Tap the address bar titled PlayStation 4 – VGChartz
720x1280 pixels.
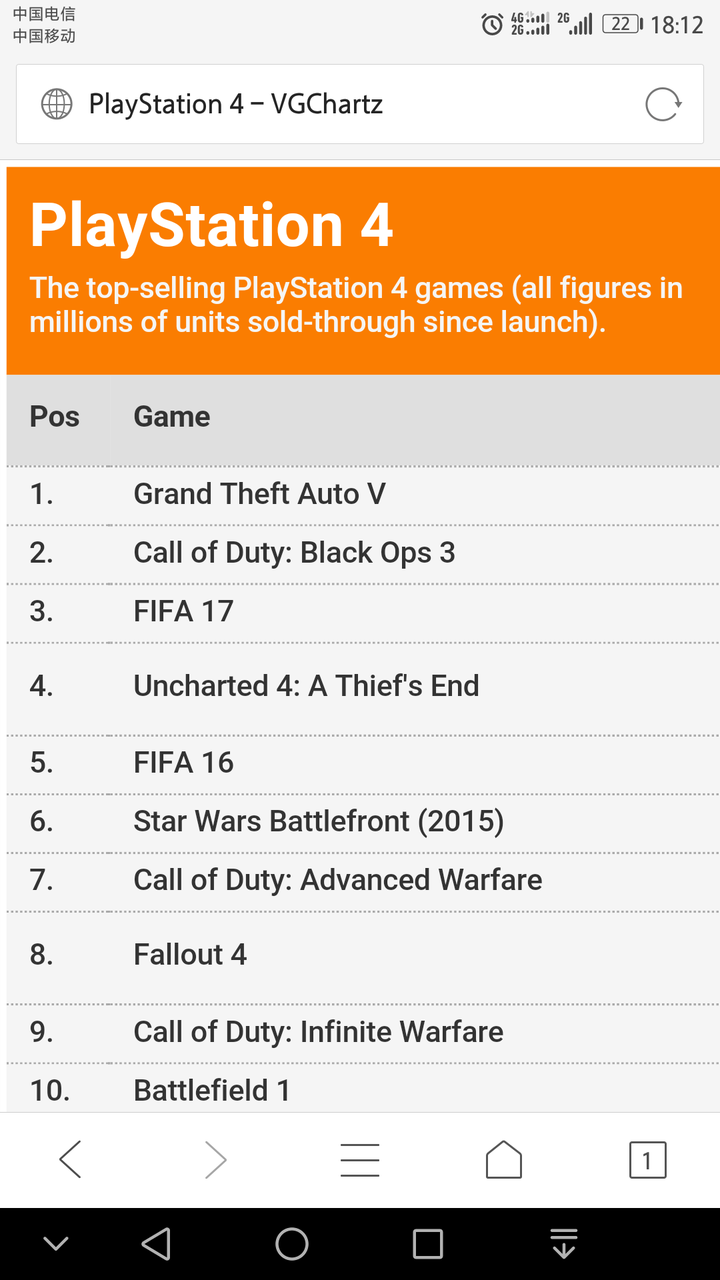coord(360,104)
